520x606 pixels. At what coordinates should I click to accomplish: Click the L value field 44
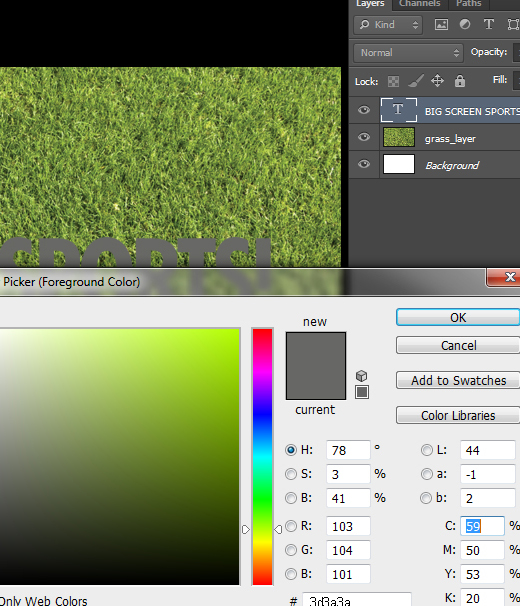pos(488,450)
